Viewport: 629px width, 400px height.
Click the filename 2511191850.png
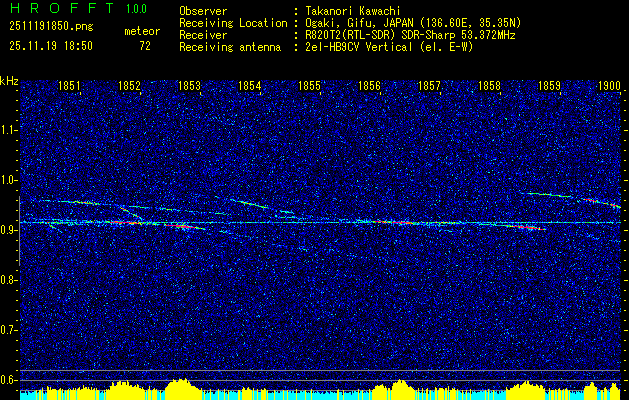[51, 27]
